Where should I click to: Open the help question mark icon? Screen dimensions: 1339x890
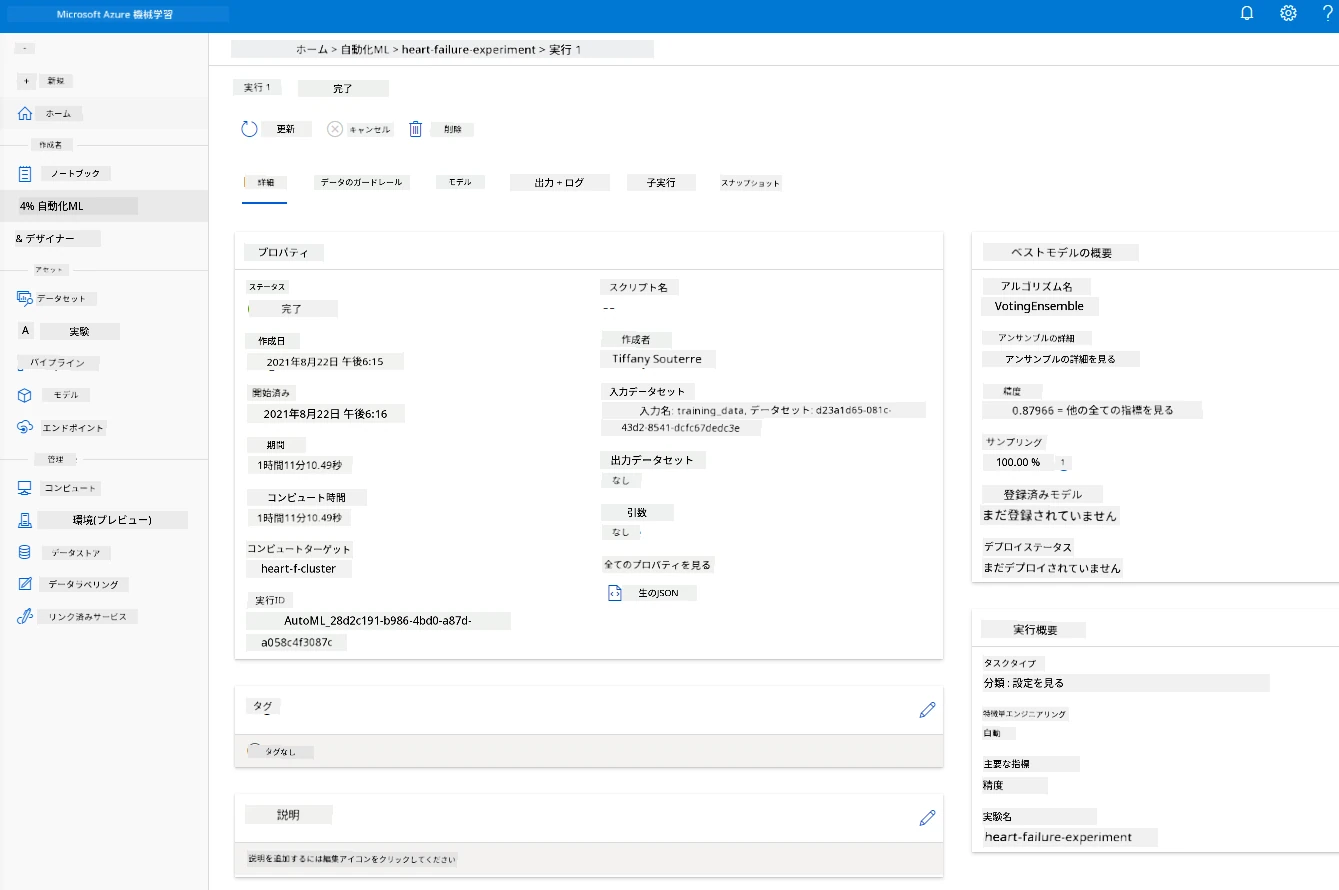click(x=1327, y=13)
